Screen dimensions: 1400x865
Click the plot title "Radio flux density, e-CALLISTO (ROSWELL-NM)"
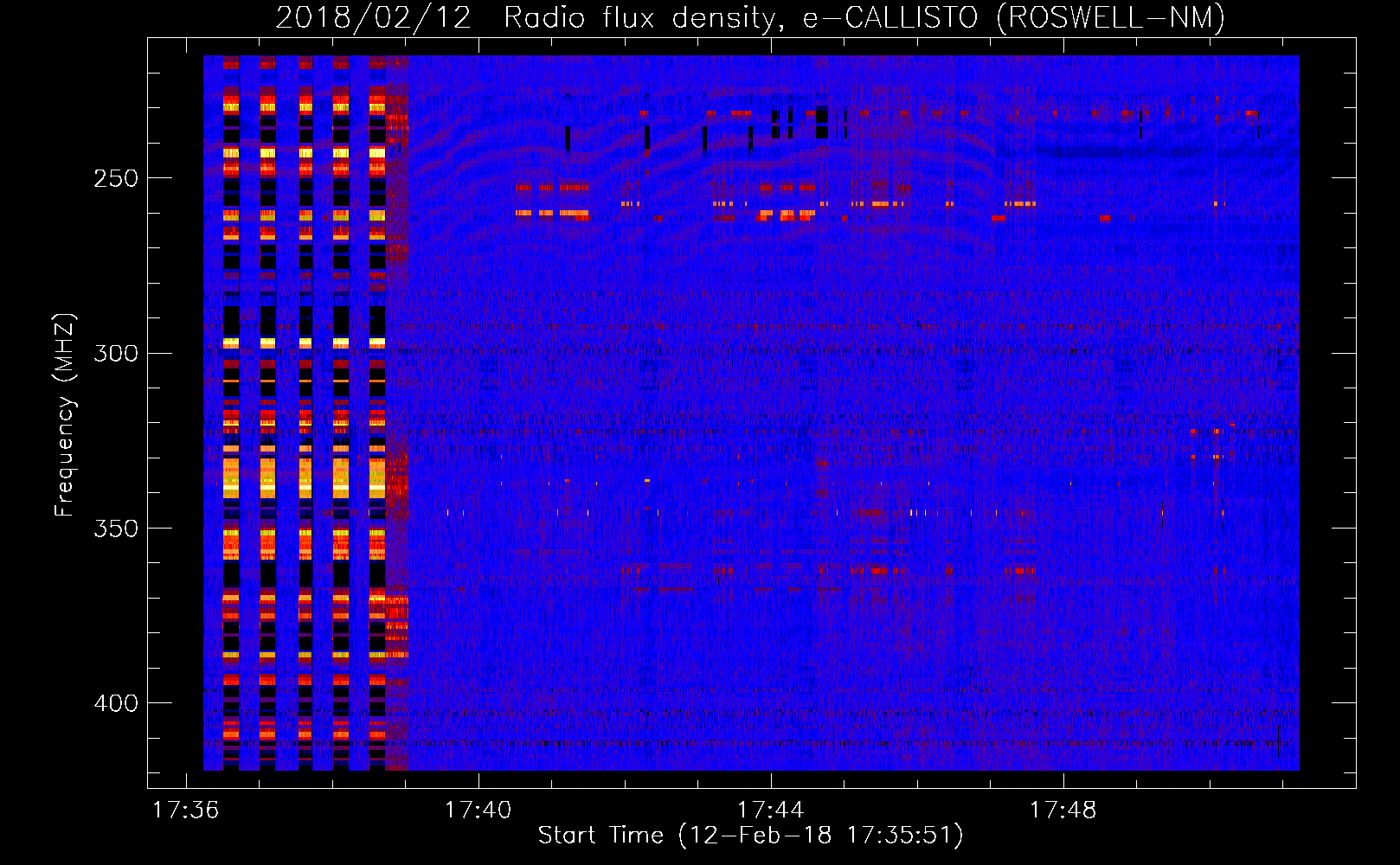point(864,18)
